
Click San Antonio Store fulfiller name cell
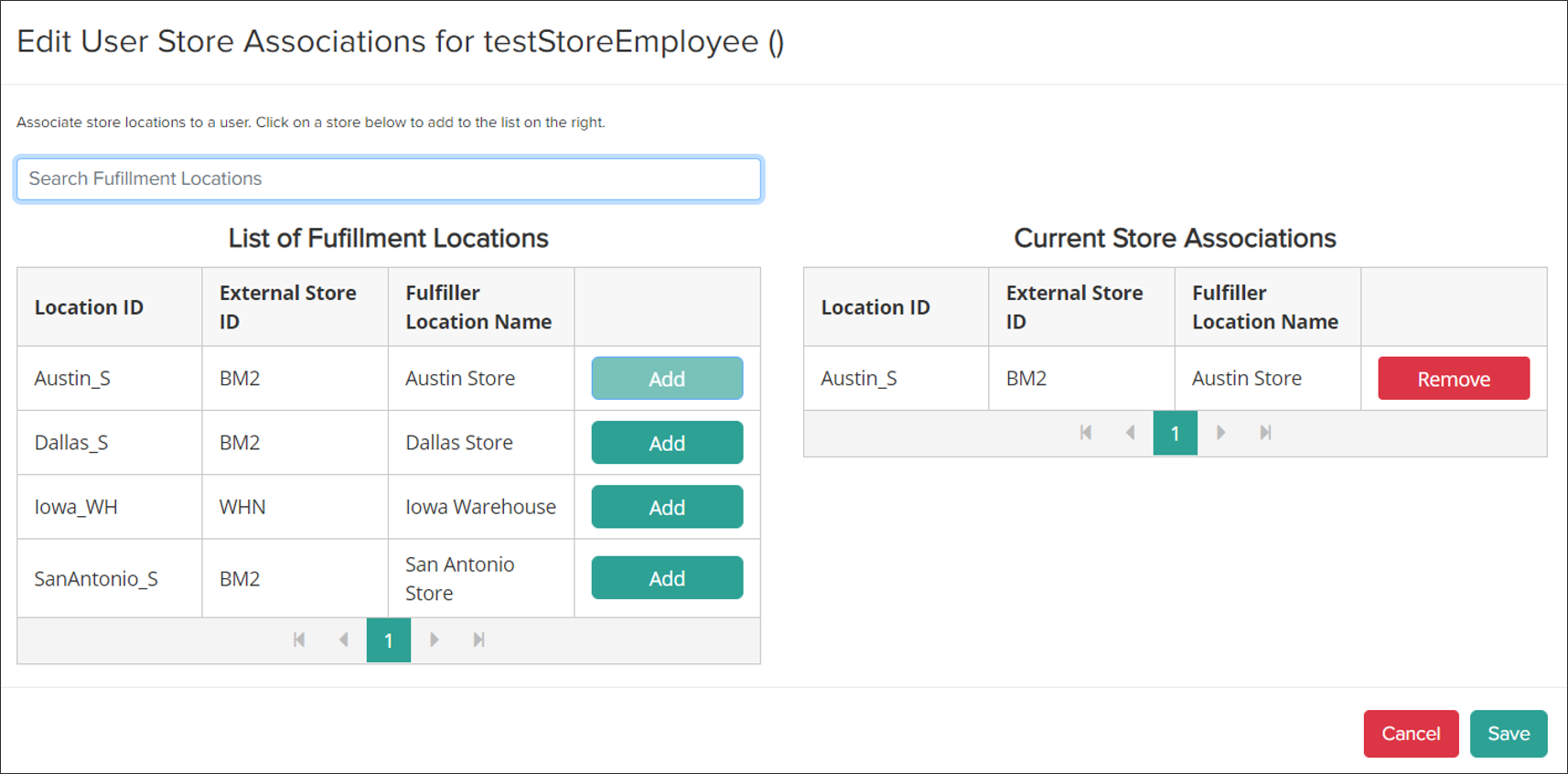(x=481, y=578)
